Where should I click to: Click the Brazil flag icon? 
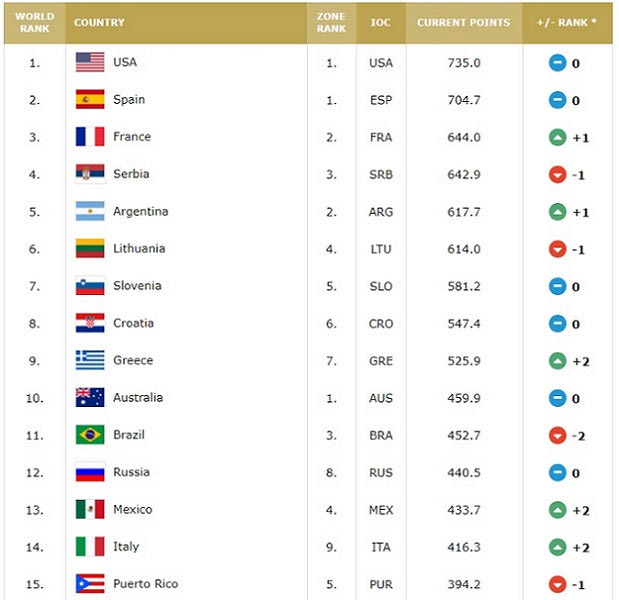point(90,435)
